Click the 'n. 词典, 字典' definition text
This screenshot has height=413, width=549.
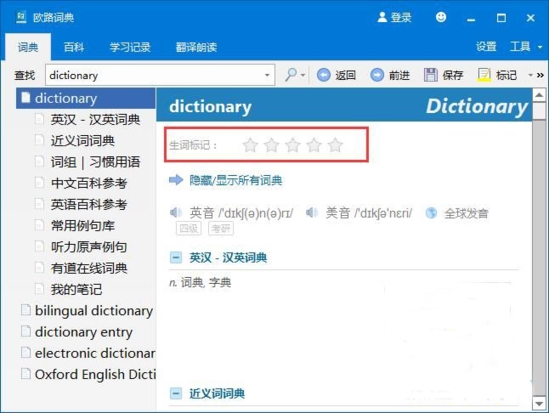pos(200,283)
